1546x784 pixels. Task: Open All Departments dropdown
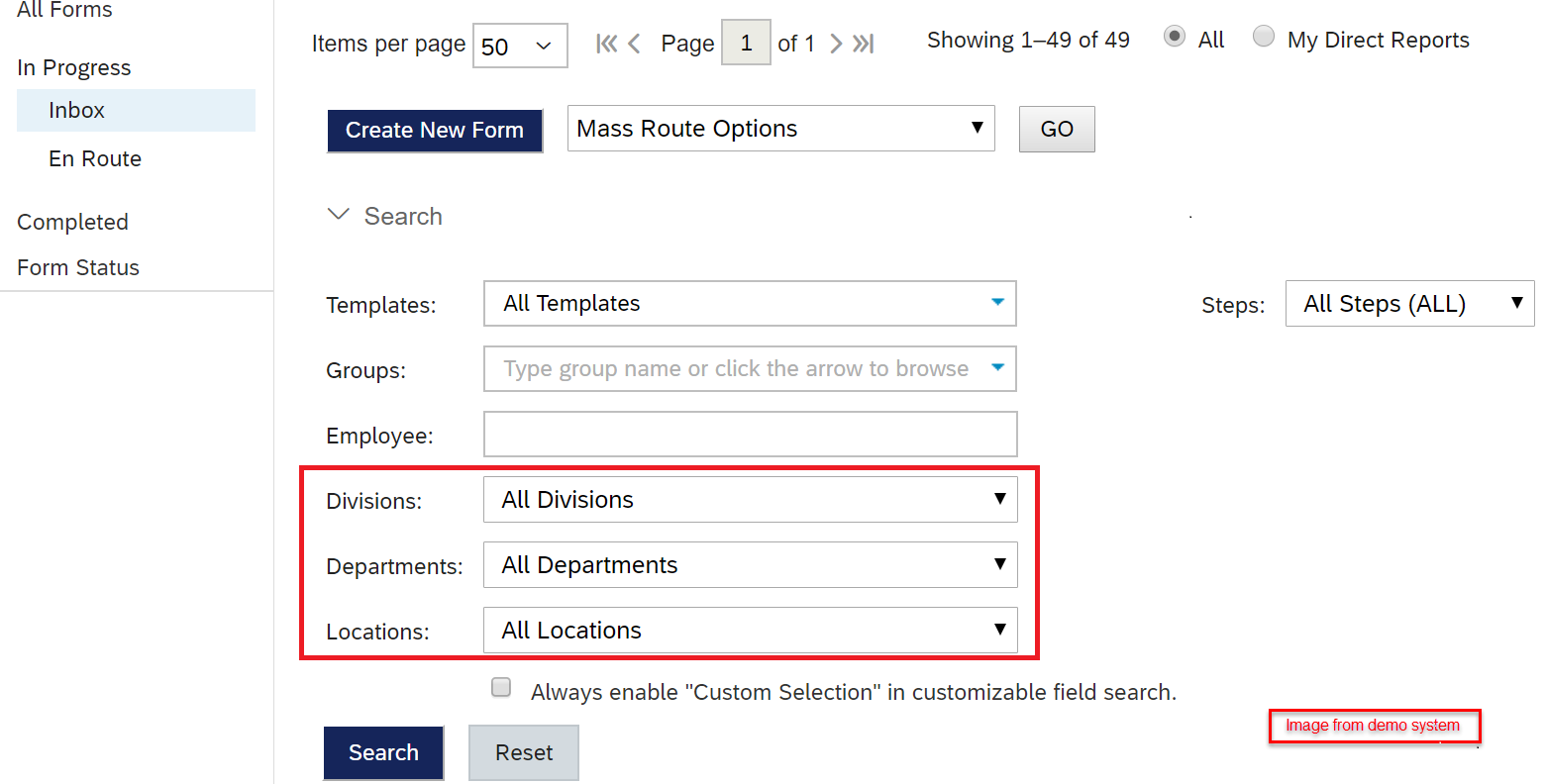(751, 565)
